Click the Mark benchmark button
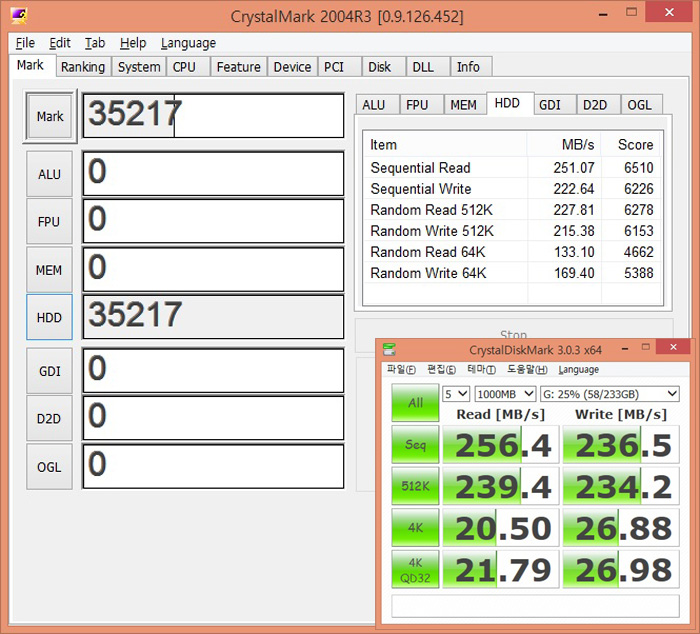The width and height of the screenshot is (700, 634). click(x=50, y=117)
